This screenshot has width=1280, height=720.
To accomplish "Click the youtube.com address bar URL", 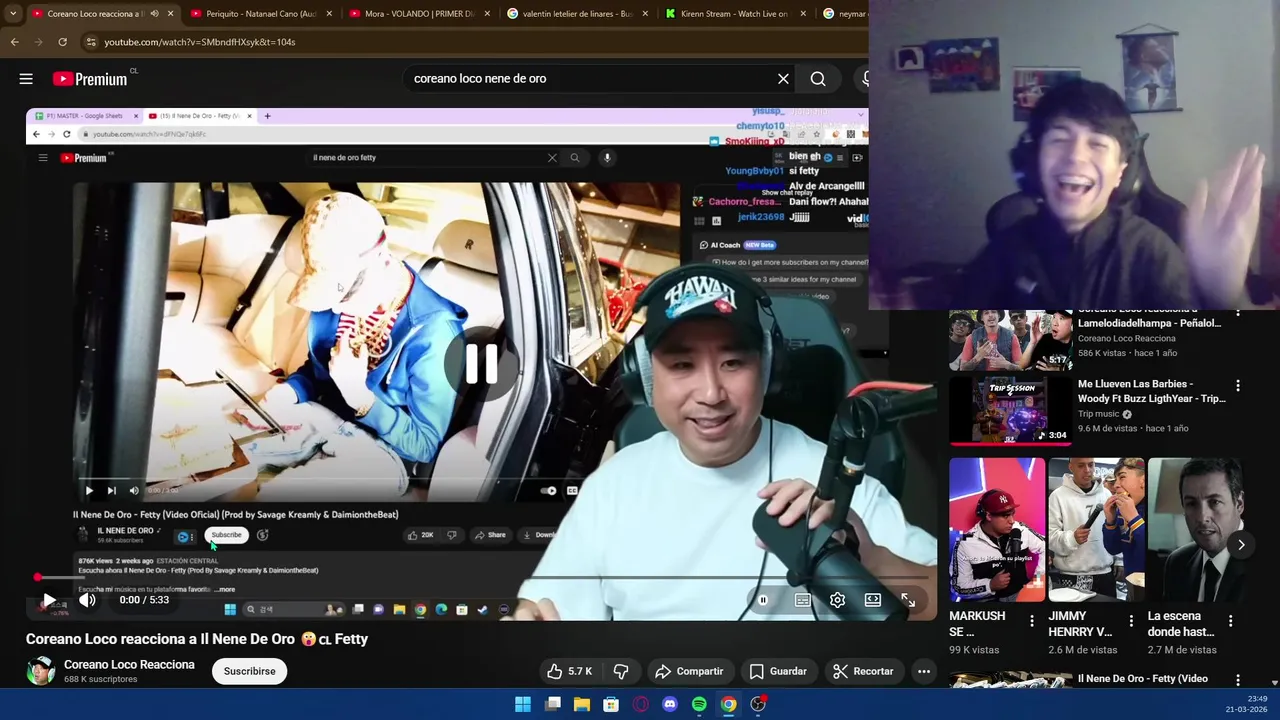I will coord(200,42).
